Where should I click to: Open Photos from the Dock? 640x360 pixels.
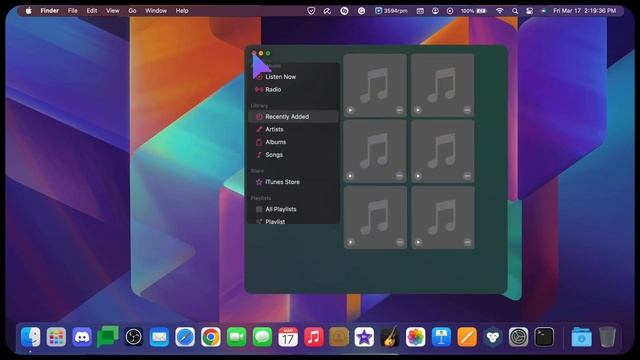tap(416, 337)
